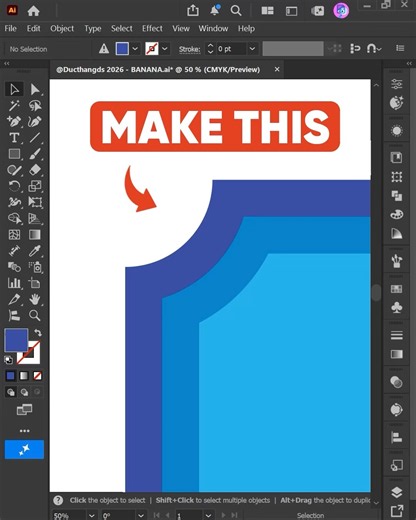The image size is (416, 520).
Task: Click the Share document icon
Action: [x=193, y=11]
